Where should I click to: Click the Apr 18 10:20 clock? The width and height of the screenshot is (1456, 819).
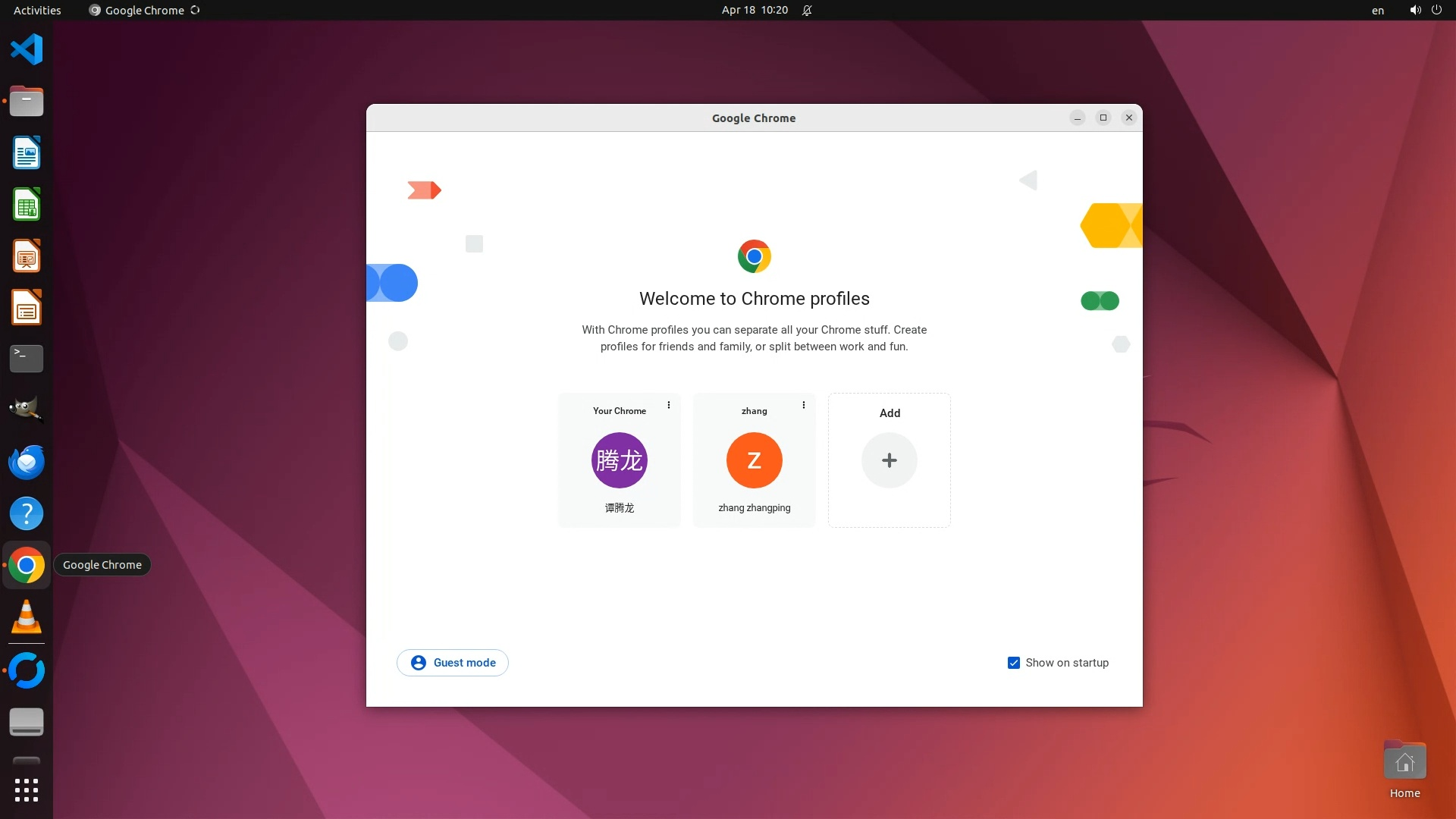click(755, 10)
